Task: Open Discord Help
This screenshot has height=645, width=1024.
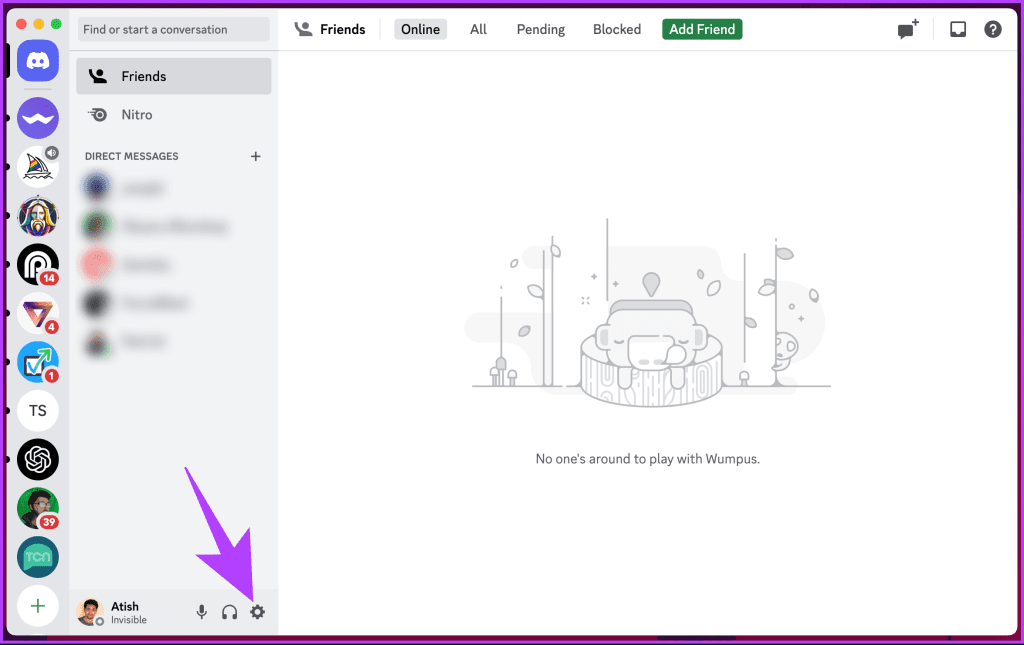Action: [992, 29]
